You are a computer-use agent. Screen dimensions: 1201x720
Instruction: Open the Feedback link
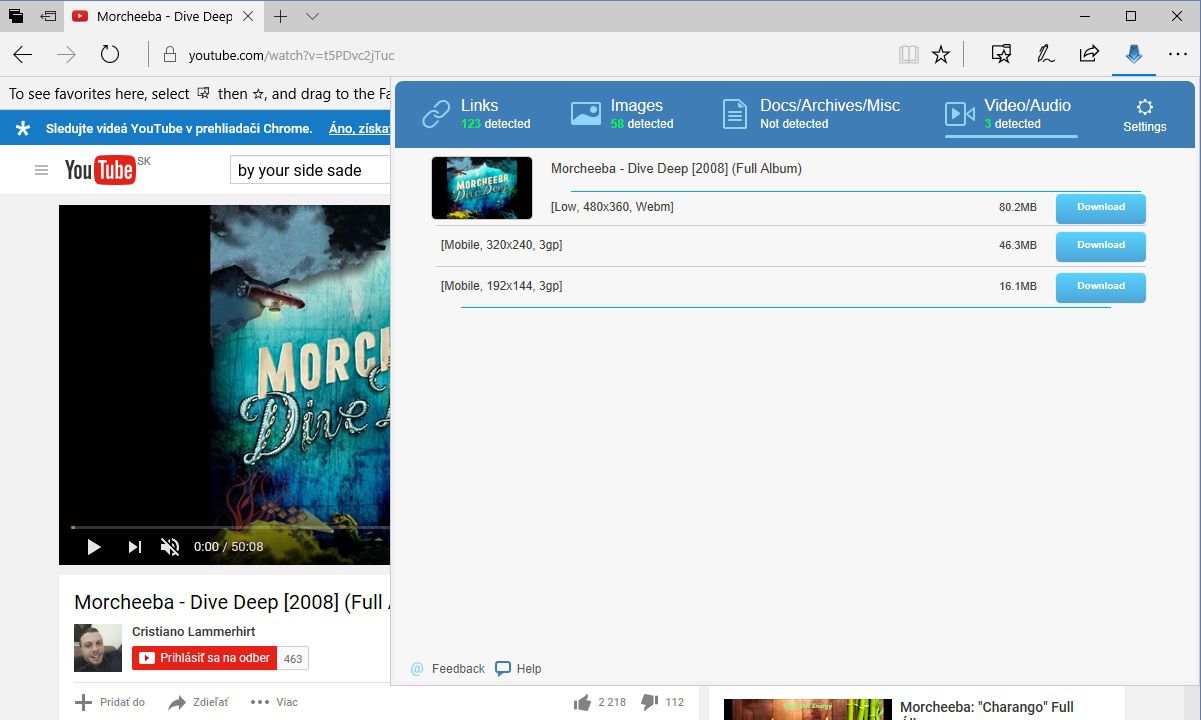(x=448, y=669)
